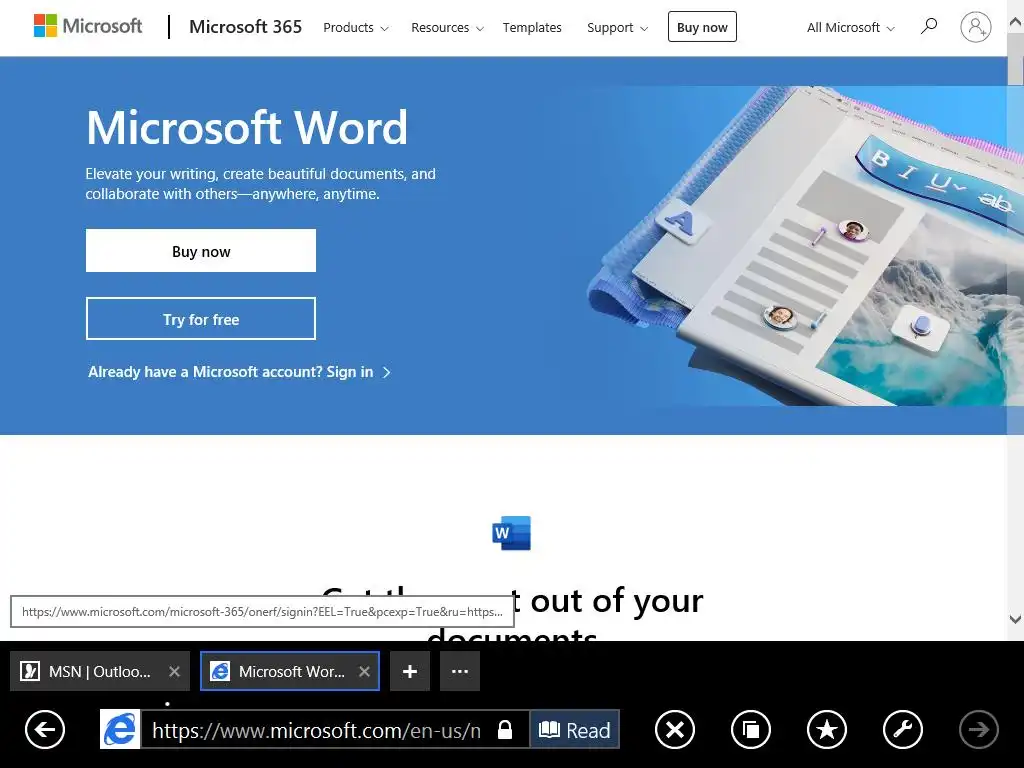
Task: Open tab tools ellipsis menu
Action: click(x=460, y=671)
